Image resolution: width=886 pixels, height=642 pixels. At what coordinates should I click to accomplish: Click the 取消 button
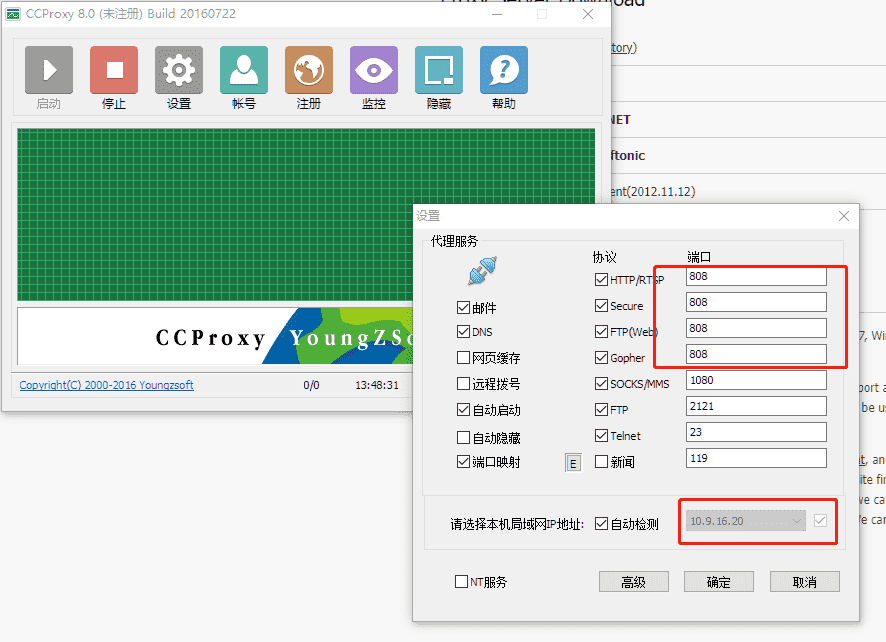click(x=805, y=582)
